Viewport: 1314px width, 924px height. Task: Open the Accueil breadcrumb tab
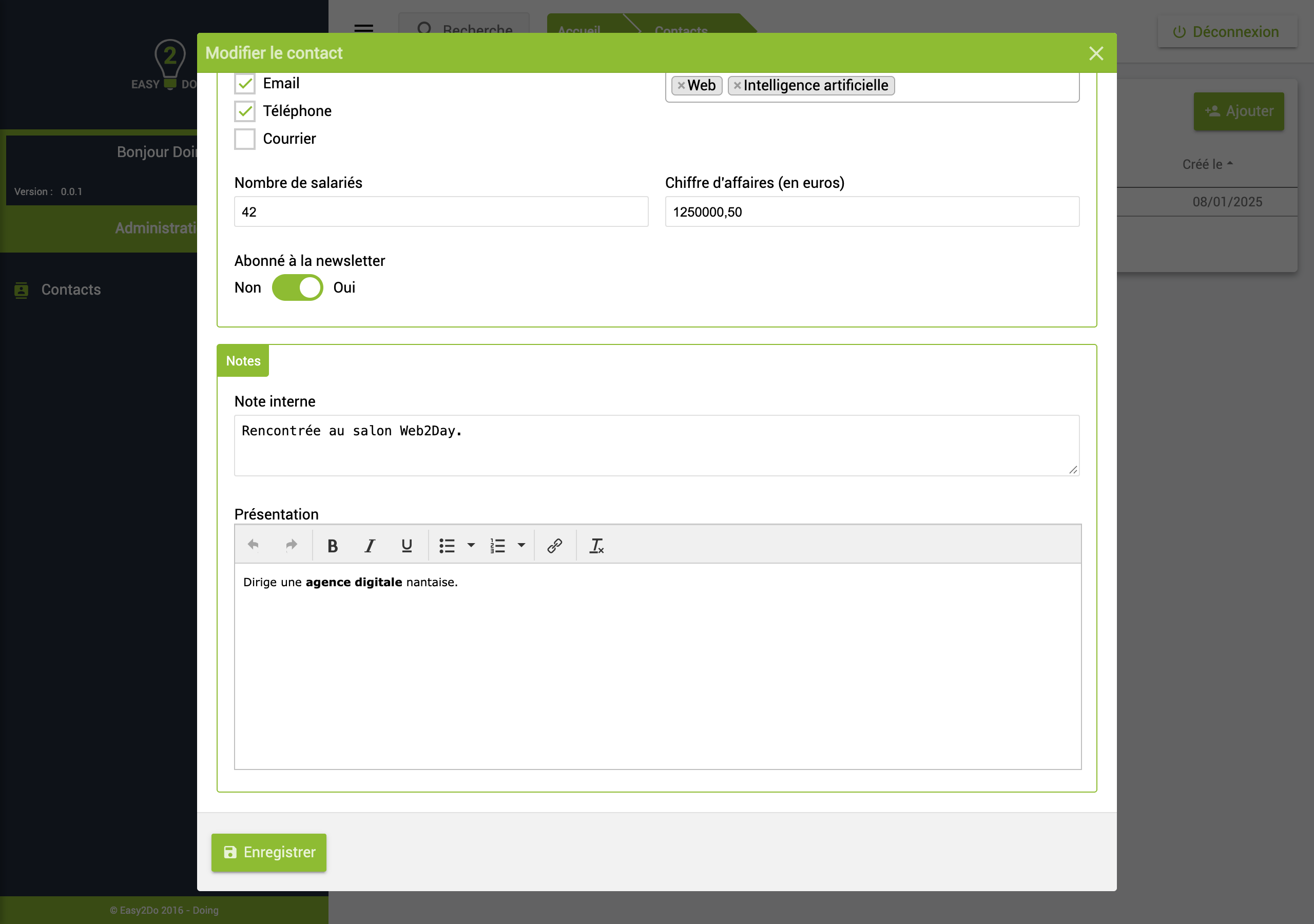[579, 30]
